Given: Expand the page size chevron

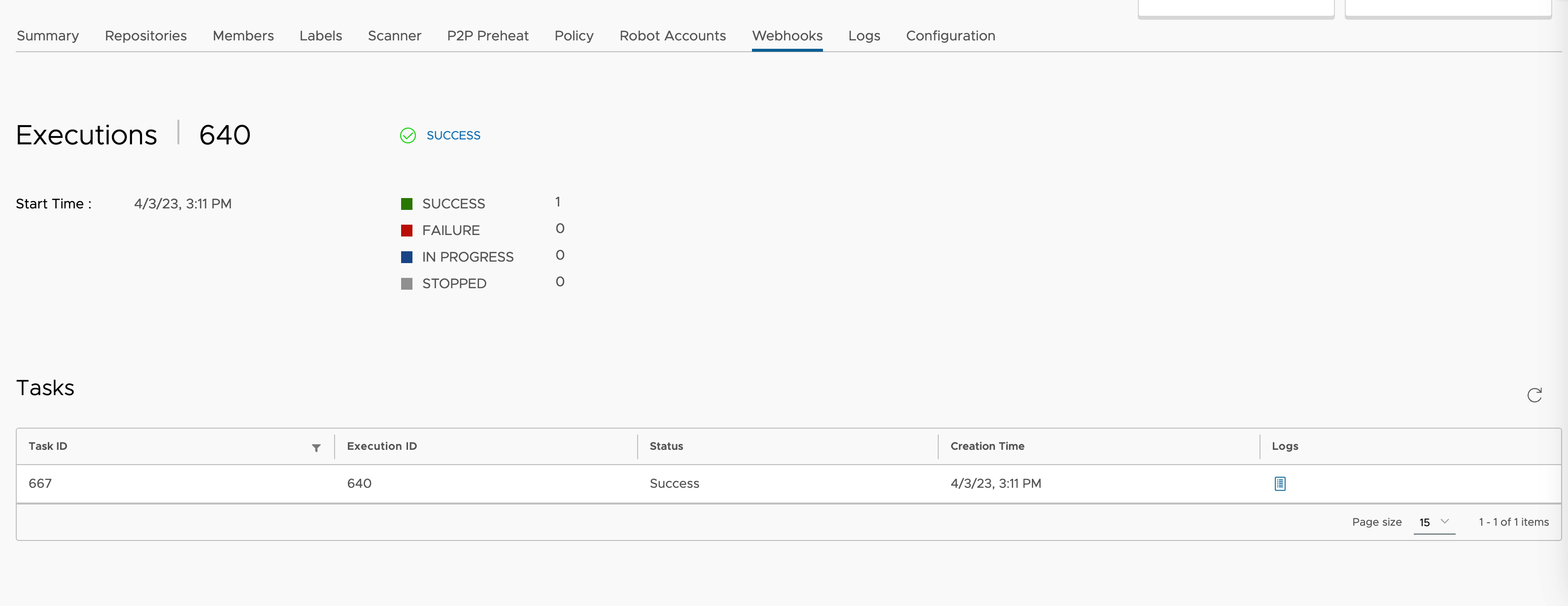Looking at the screenshot, I should click(1444, 522).
